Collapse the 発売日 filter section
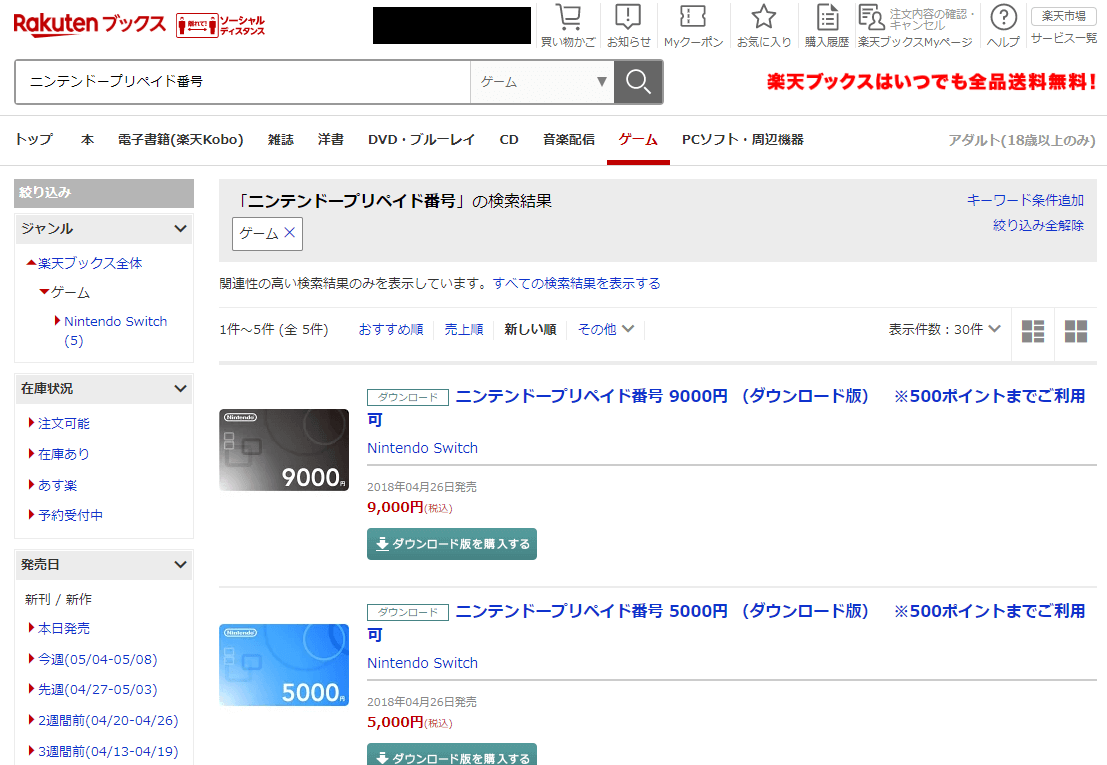 click(x=104, y=565)
